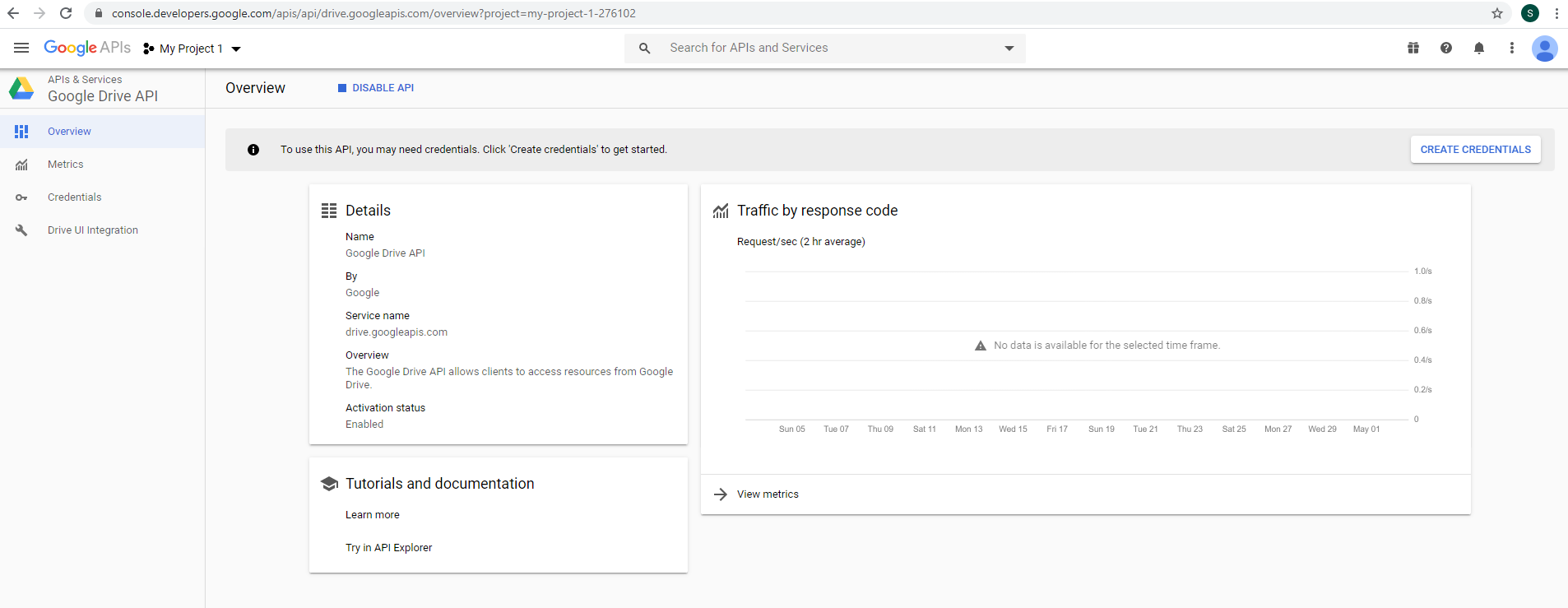Click the CREATE CREDENTIALS button
The width and height of the screenshot is (1568, 608).
tap(1475, 150)
